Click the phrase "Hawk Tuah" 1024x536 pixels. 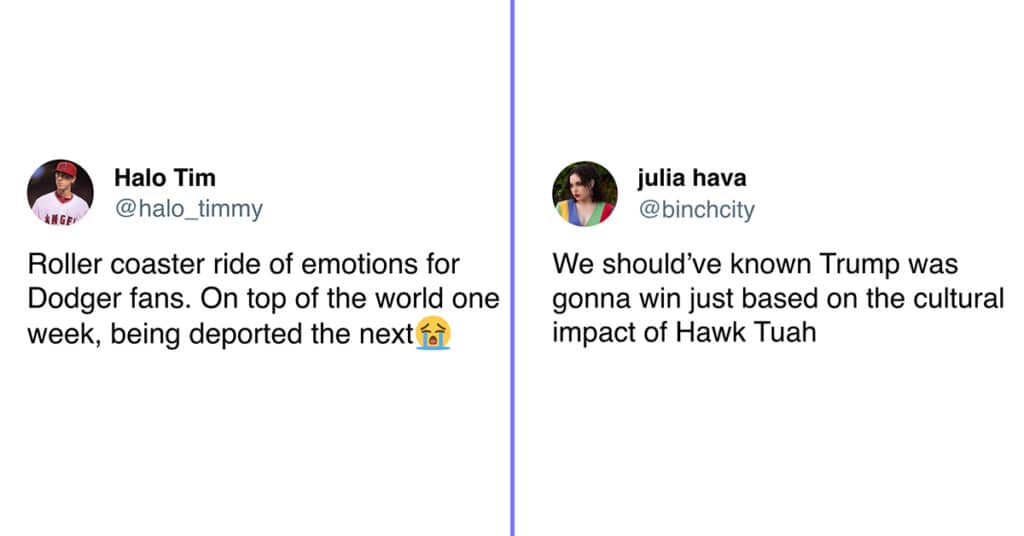point(746,332)
